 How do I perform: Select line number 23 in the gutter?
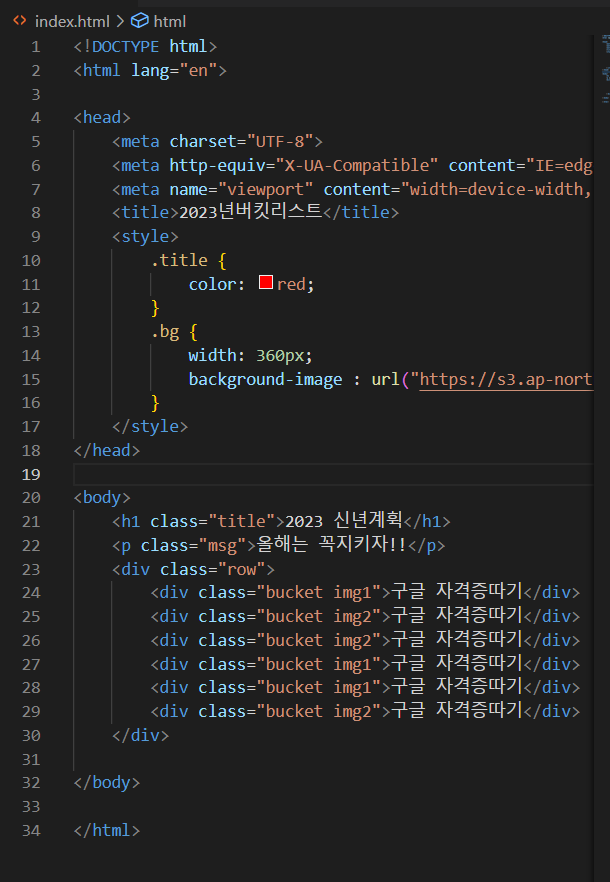pyautogui.click(x=32, y=570)
